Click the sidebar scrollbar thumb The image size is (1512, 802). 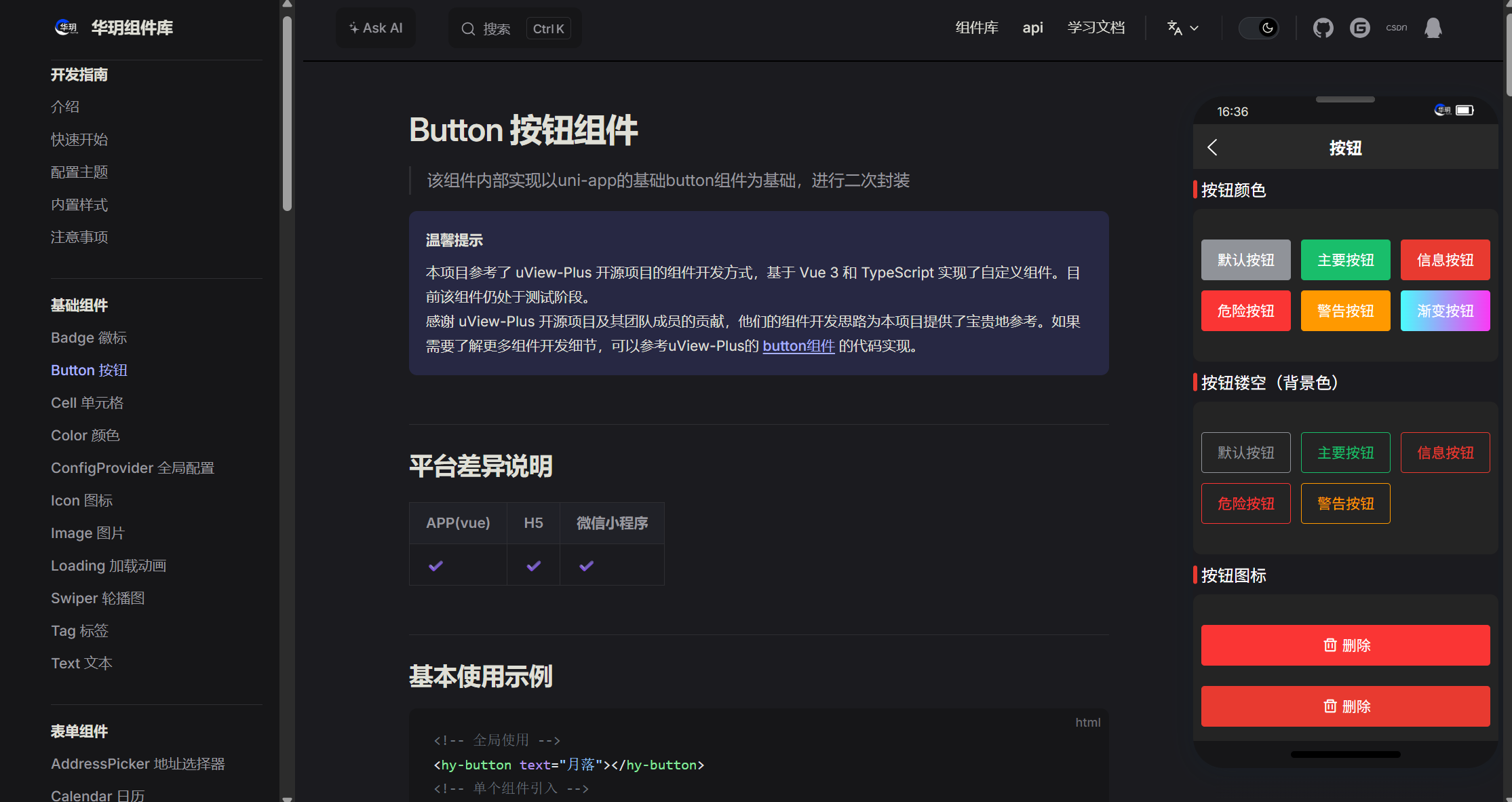287,113
